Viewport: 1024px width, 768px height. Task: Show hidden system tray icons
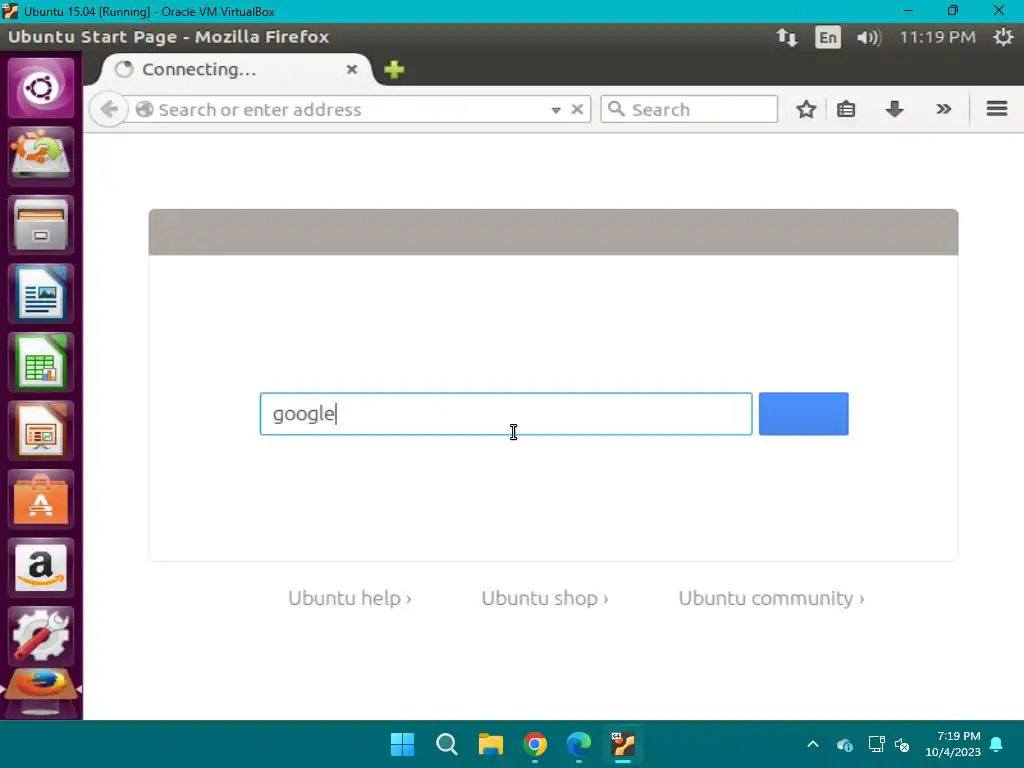tap(813, 744)
